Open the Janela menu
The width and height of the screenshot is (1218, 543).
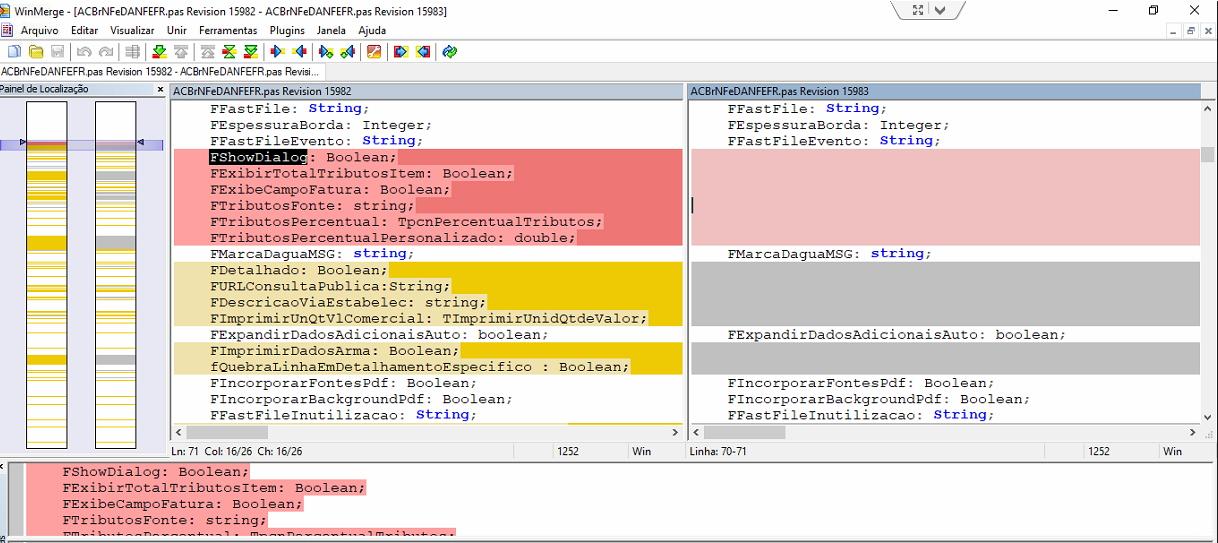331,31
